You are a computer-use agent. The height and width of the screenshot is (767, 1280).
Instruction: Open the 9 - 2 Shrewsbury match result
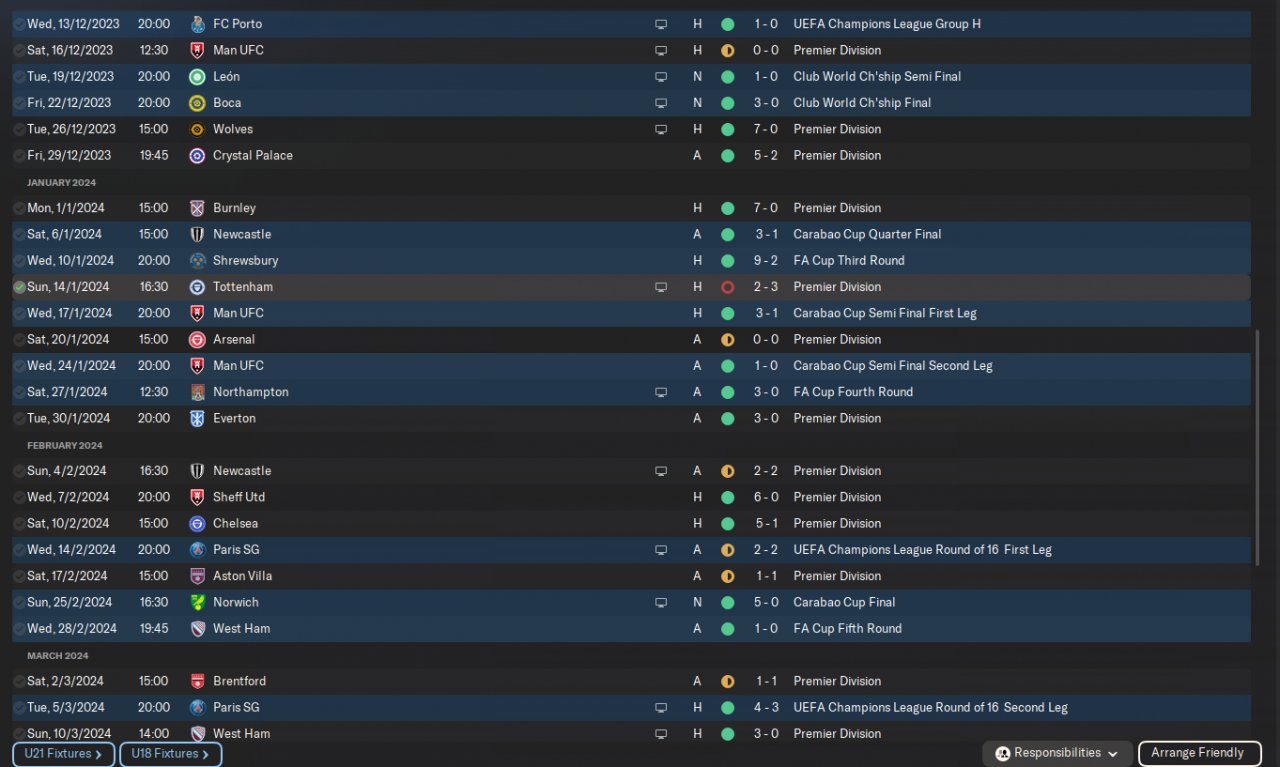(x=766, y=261)
